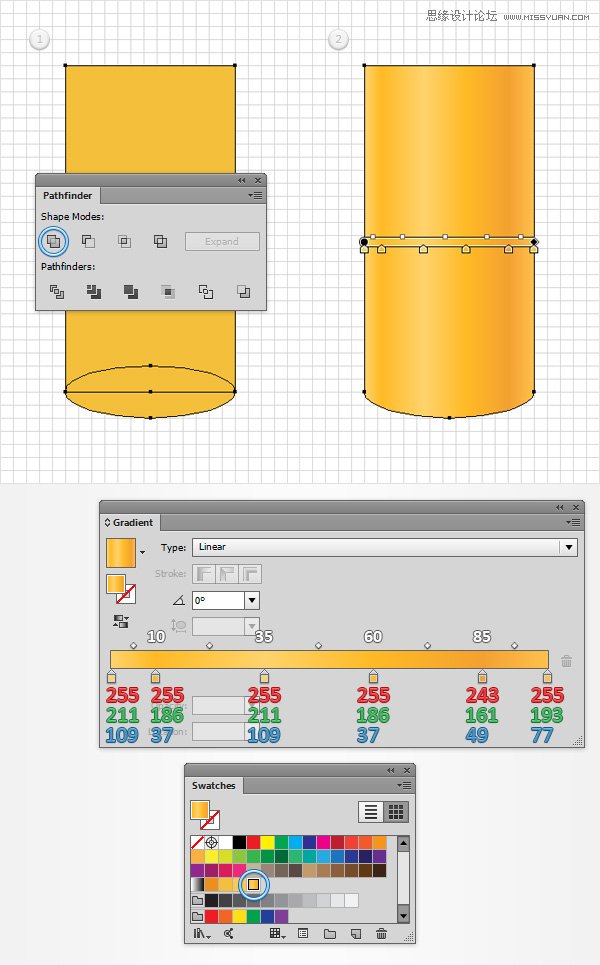Viewport: 600px width, 965px height.
Task: Click the Expand button in Pathfinder
Action: click(222, 241)
